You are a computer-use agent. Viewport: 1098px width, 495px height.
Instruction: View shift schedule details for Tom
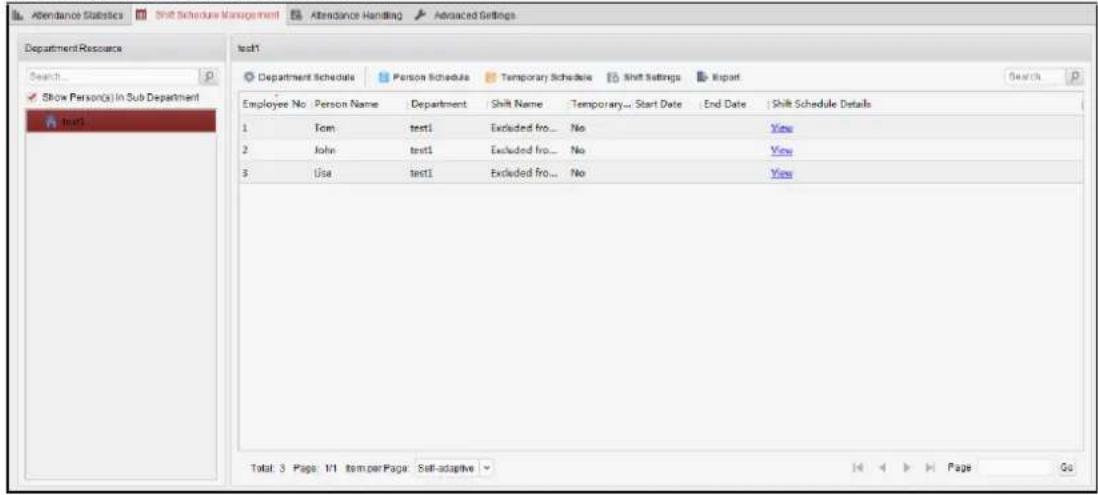tap(781, 127)
